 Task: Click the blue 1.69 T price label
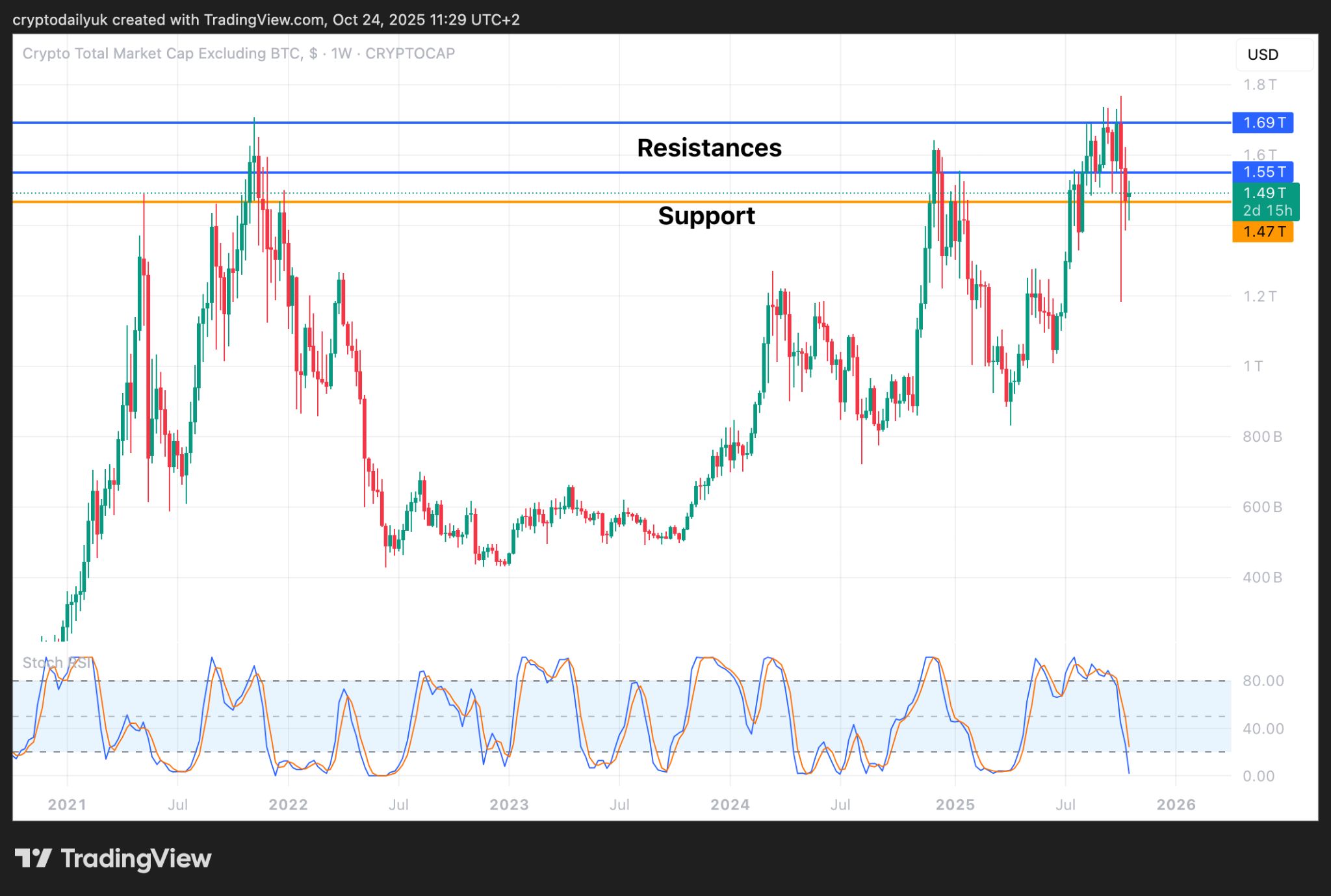[x=1262, y=122]
